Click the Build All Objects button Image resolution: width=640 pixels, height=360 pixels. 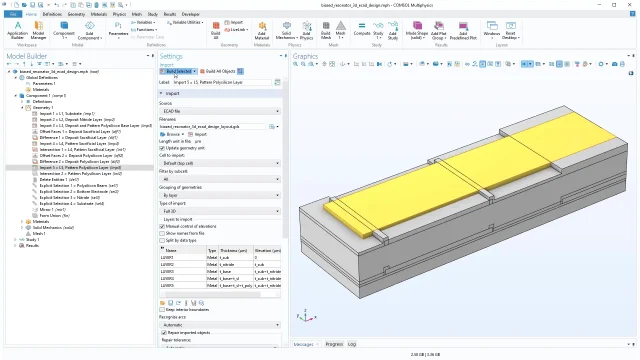click(218, 71)
